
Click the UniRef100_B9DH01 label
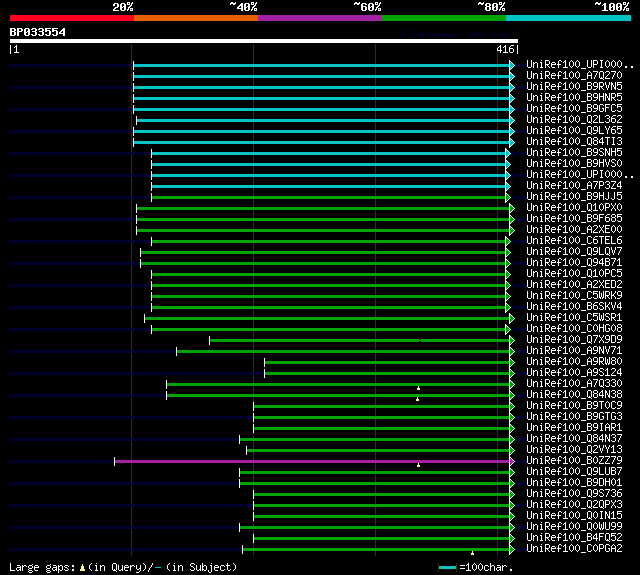point(574,483)
